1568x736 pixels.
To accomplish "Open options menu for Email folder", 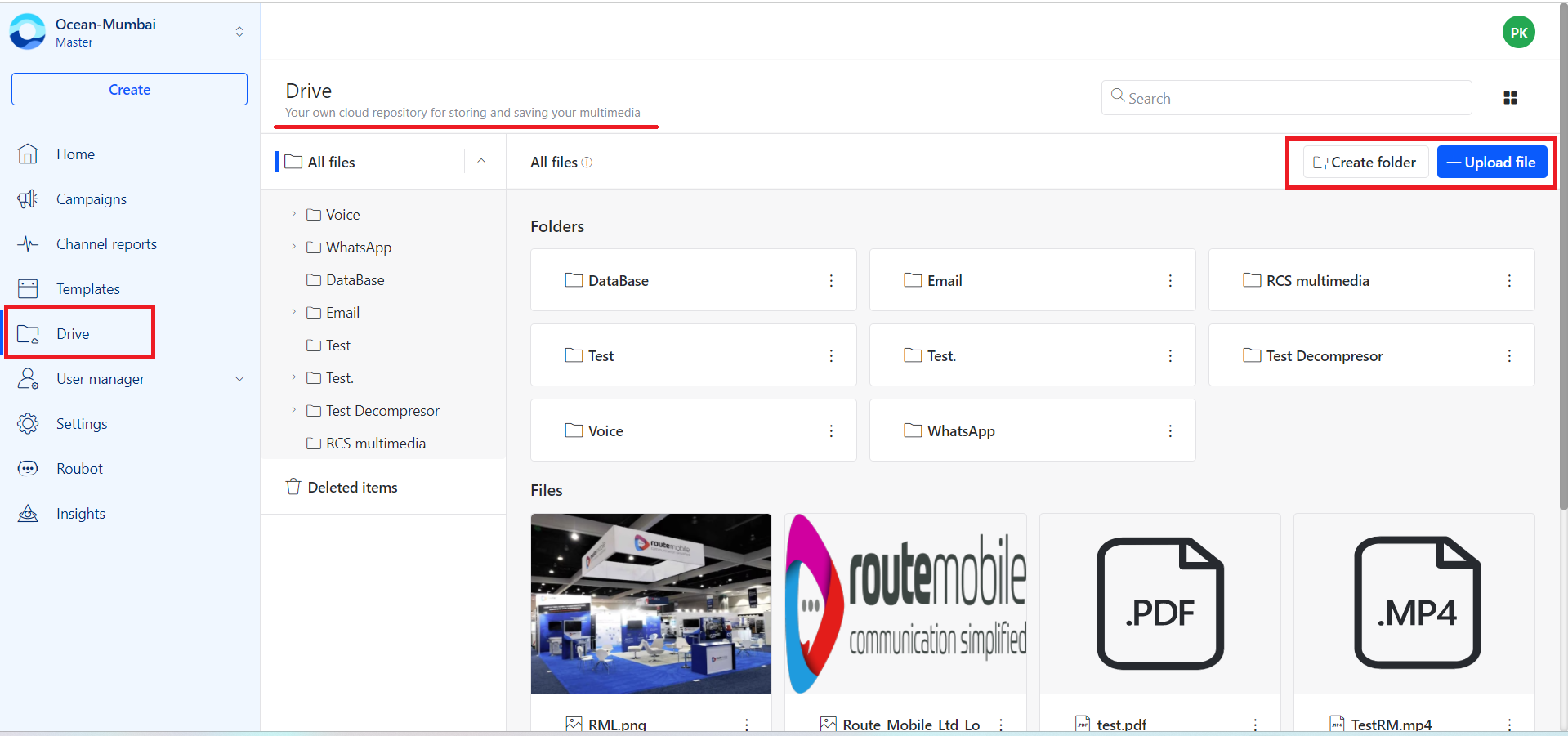I will [1170, 281].
